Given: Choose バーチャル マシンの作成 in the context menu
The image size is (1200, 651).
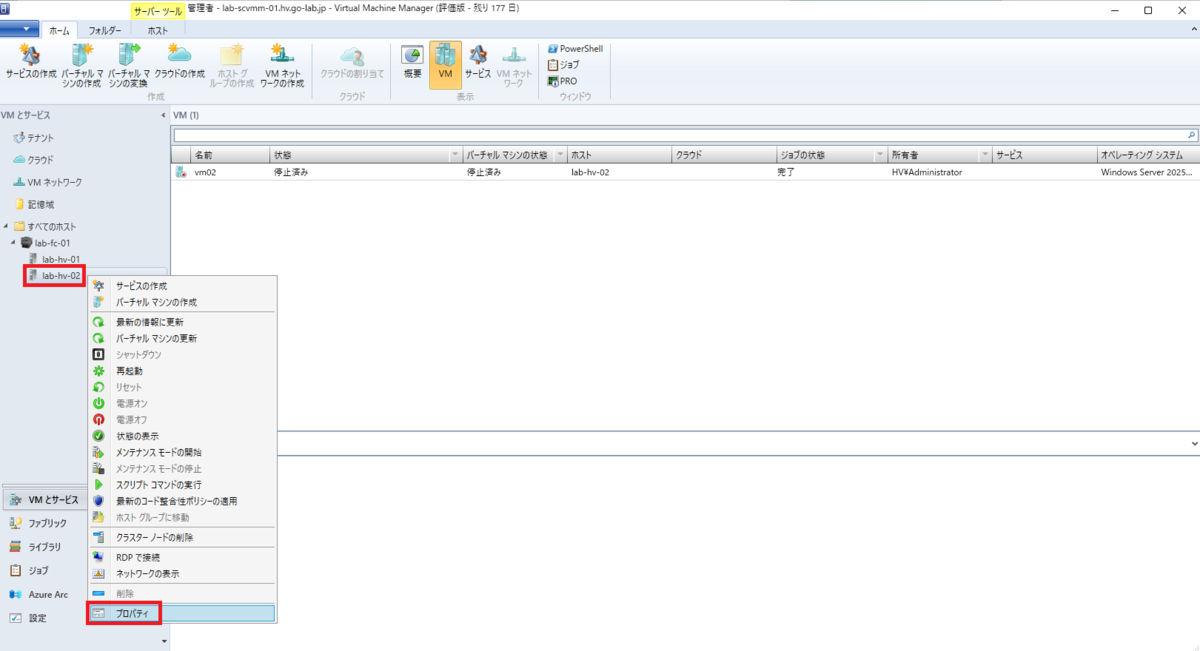Looking at the screenshot, I should 183,302.
